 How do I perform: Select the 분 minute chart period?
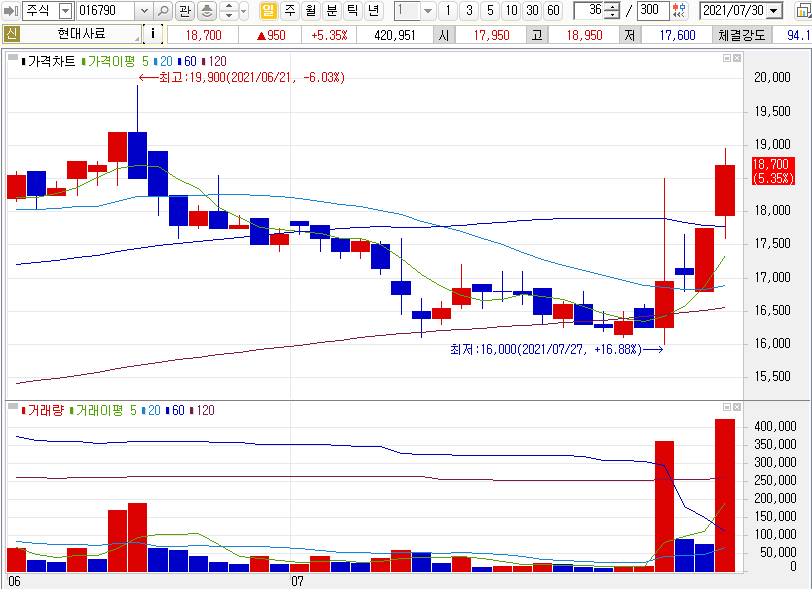click(332, 10)
